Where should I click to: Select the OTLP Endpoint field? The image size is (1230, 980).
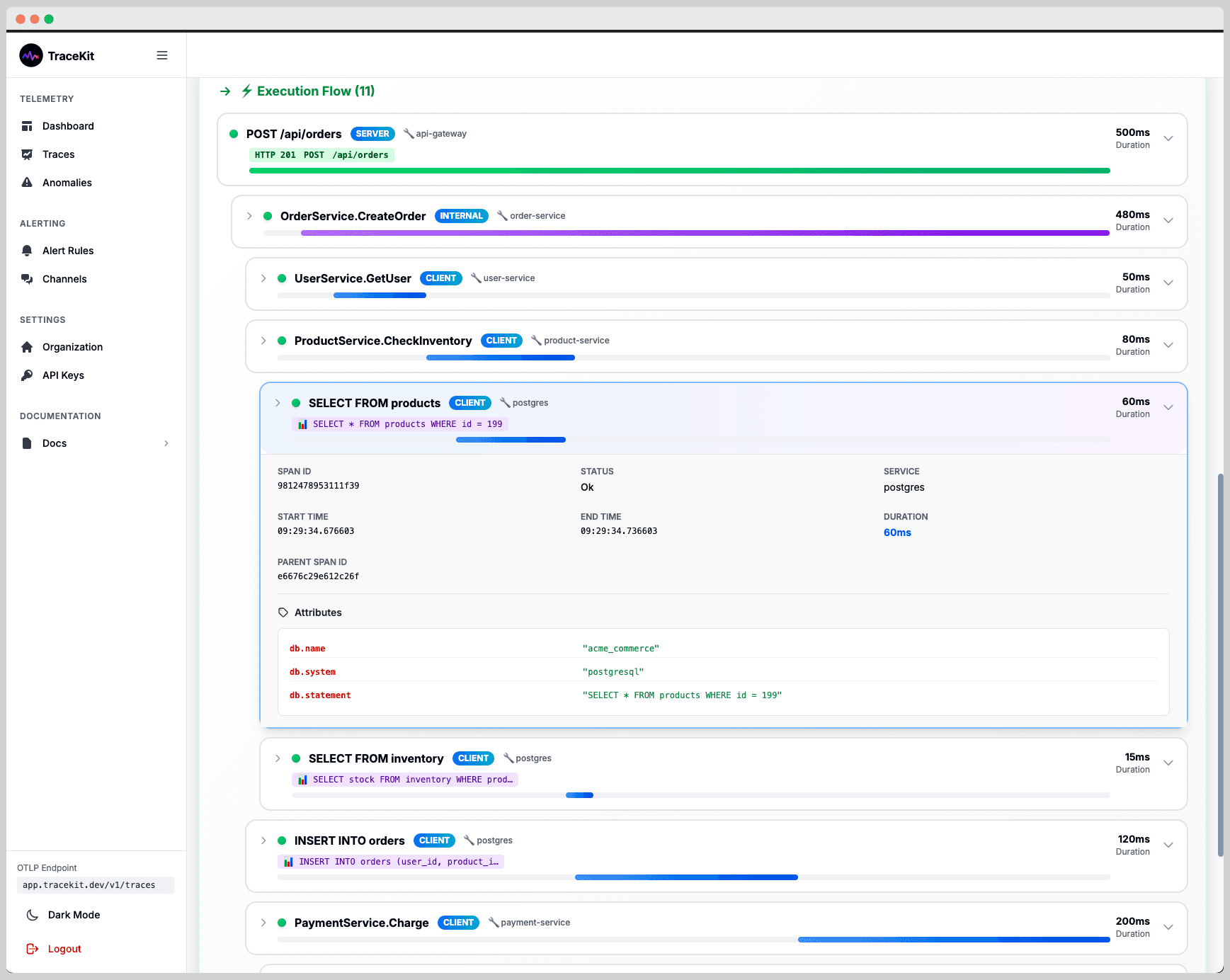(96, 885)
